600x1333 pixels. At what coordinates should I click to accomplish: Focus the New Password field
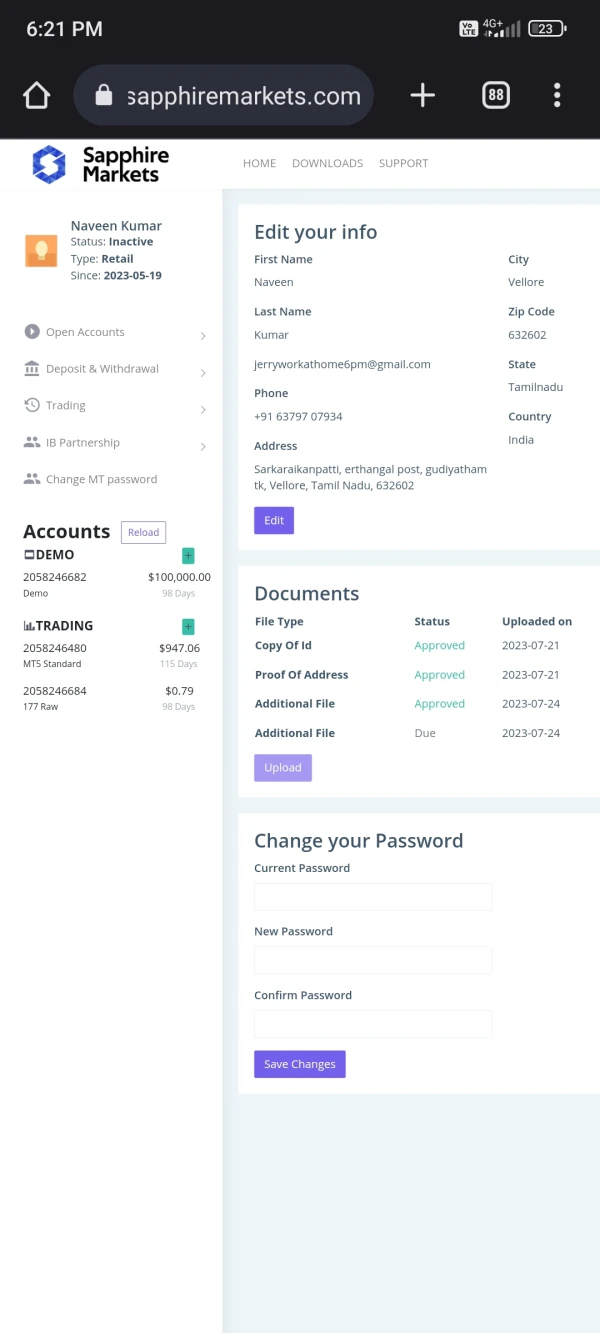[x=373, y=960]
